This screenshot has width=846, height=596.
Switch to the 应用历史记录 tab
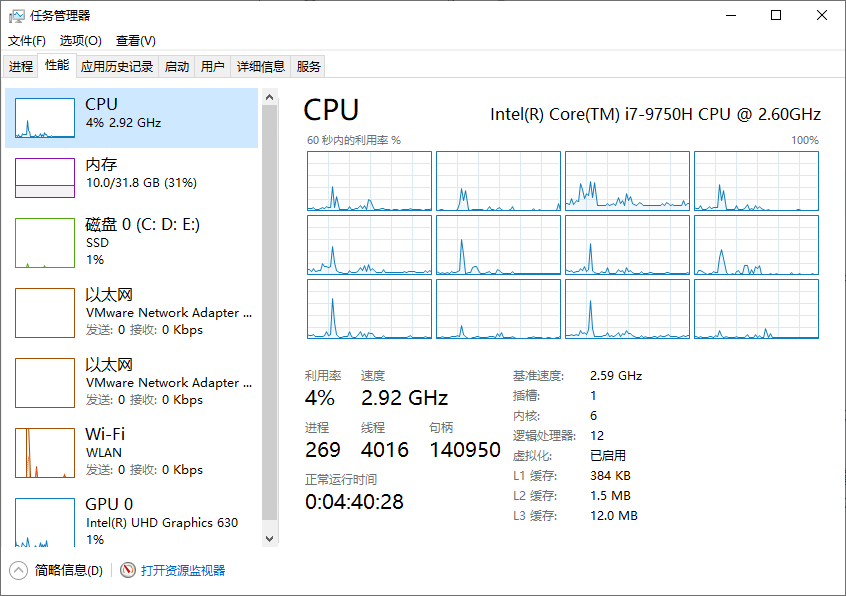click(x=117, y=66)
